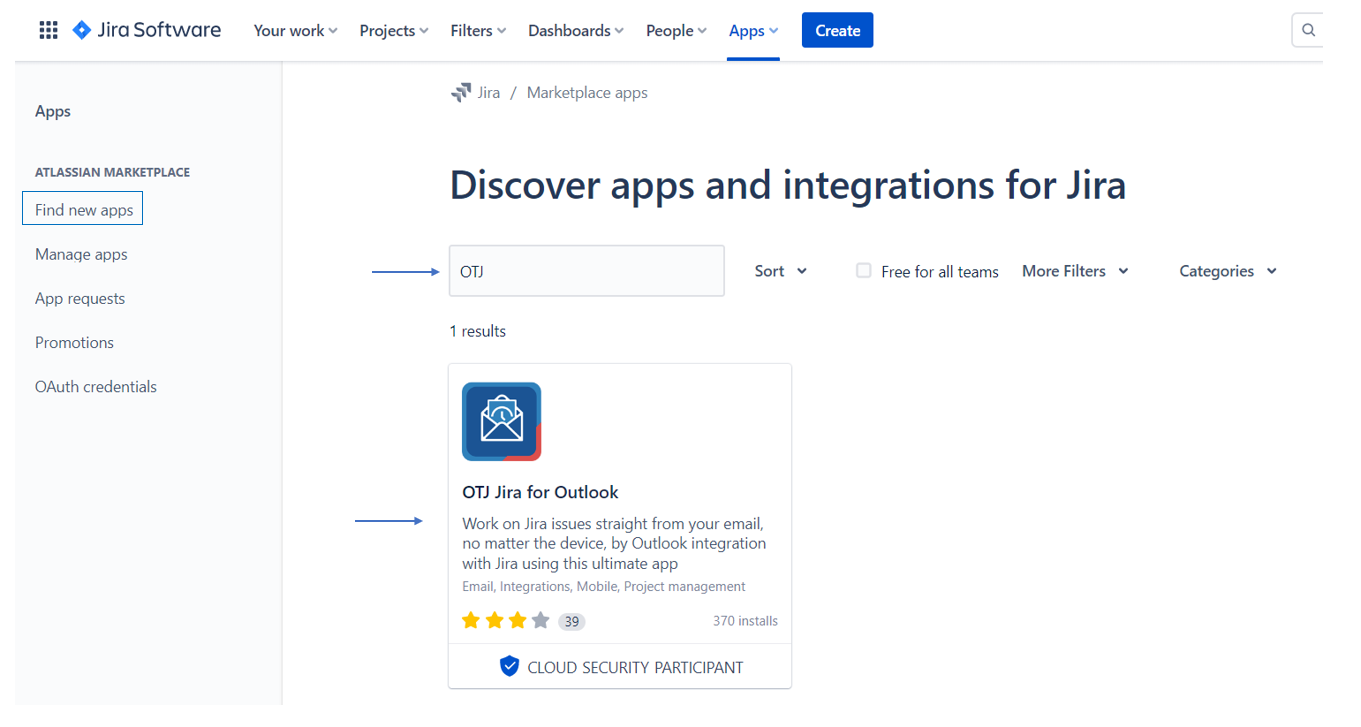Image resolution: width=1361 pixels, height=727 pixels.
Task: Select Find new apps in sidebar
Action: (83, 209)
